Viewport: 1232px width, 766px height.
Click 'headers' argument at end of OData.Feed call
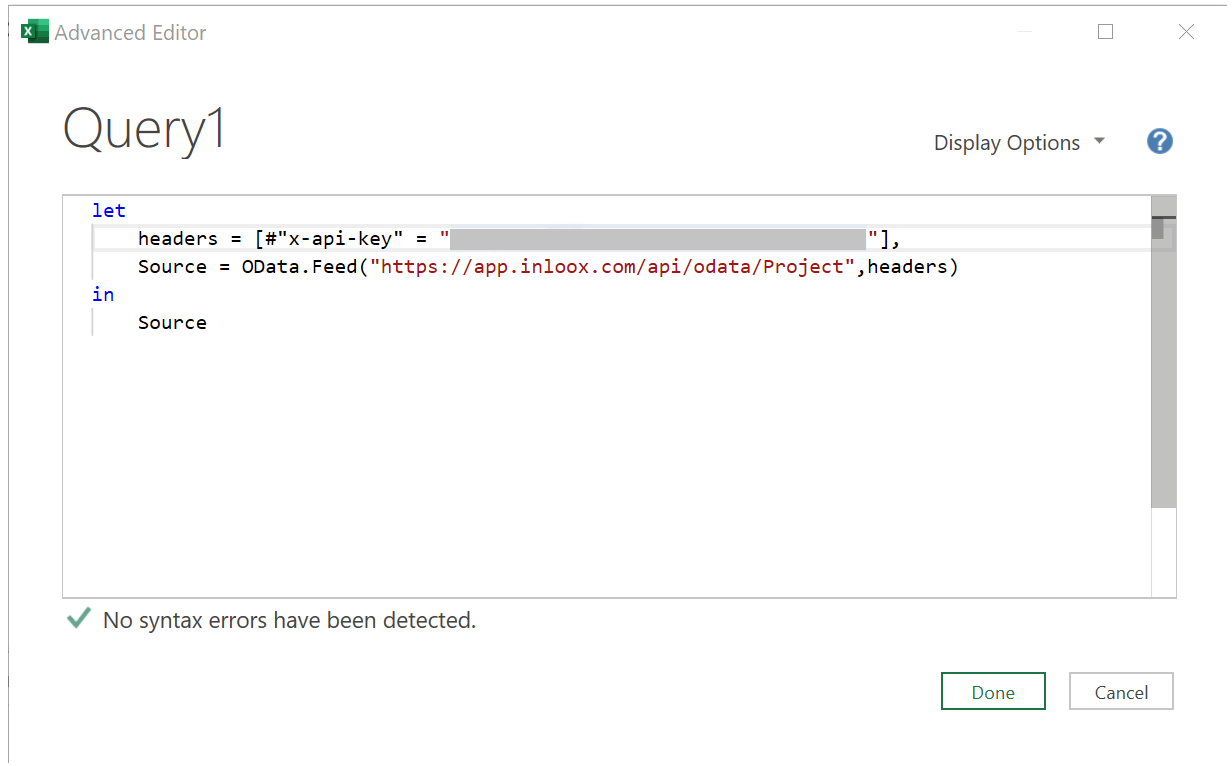point(908,267)
